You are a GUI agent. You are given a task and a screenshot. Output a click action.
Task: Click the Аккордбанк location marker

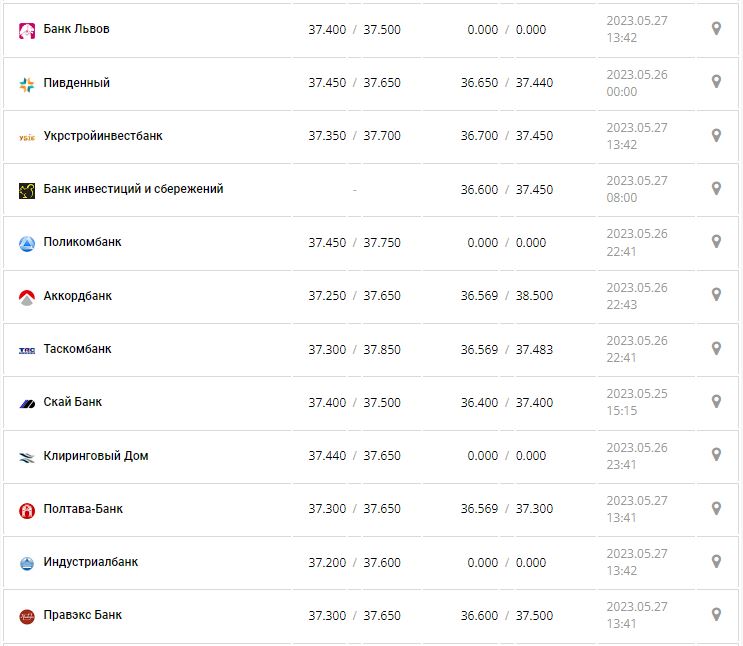pos(716,295)
